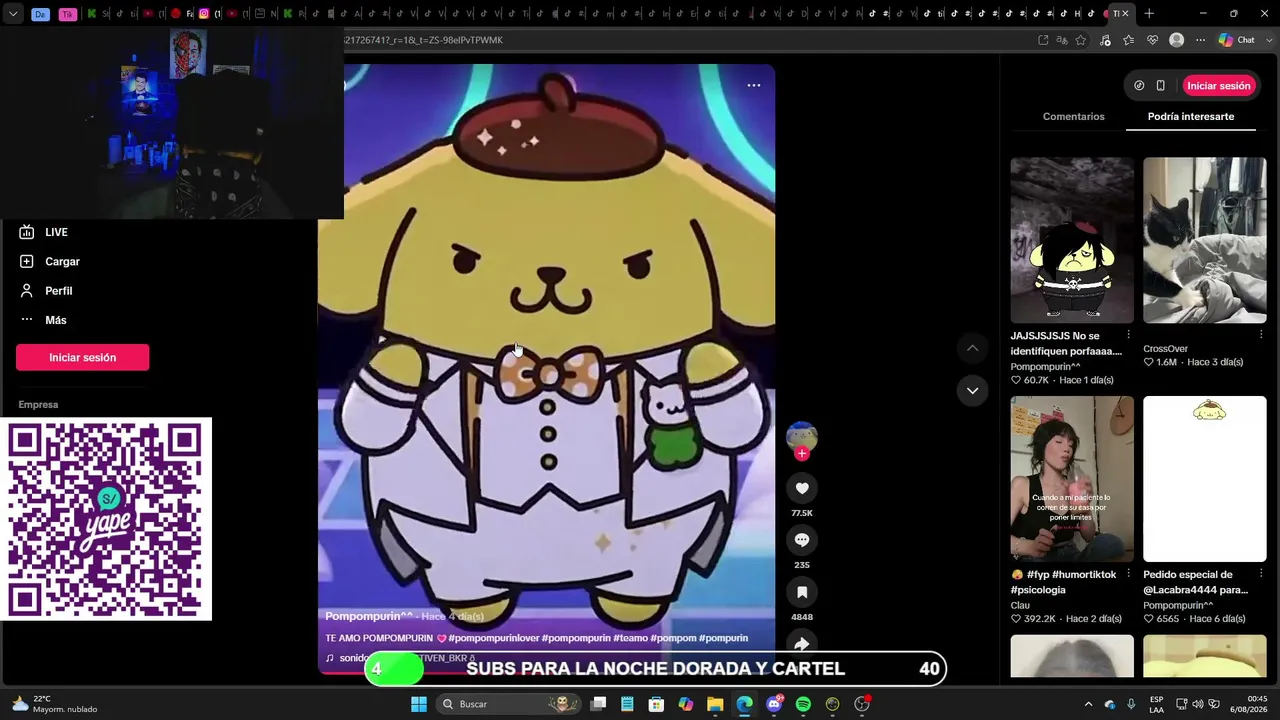Open more options for CrossOver video

(1261, 335)
